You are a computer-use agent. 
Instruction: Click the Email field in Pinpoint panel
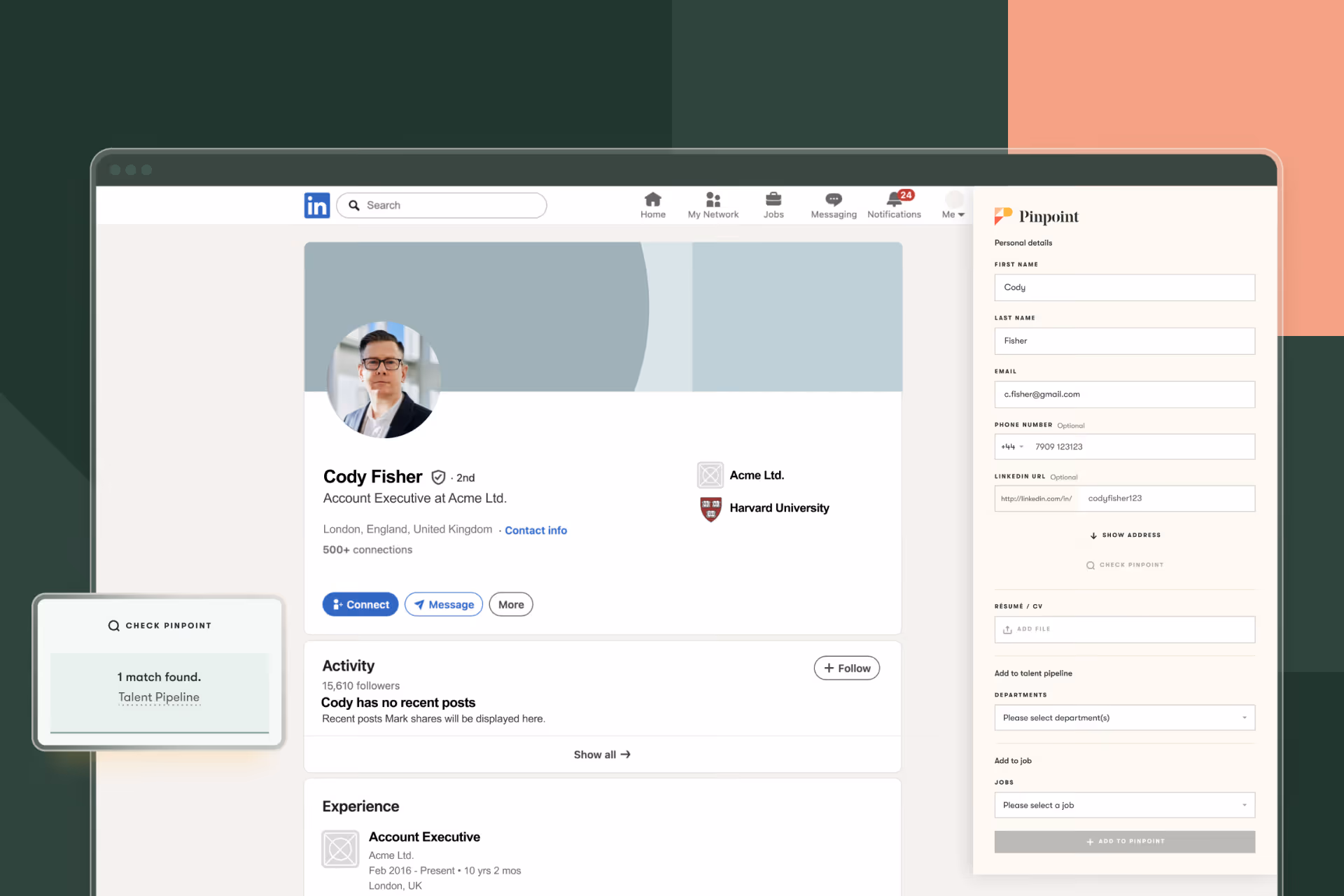[x=1124, y=395]
